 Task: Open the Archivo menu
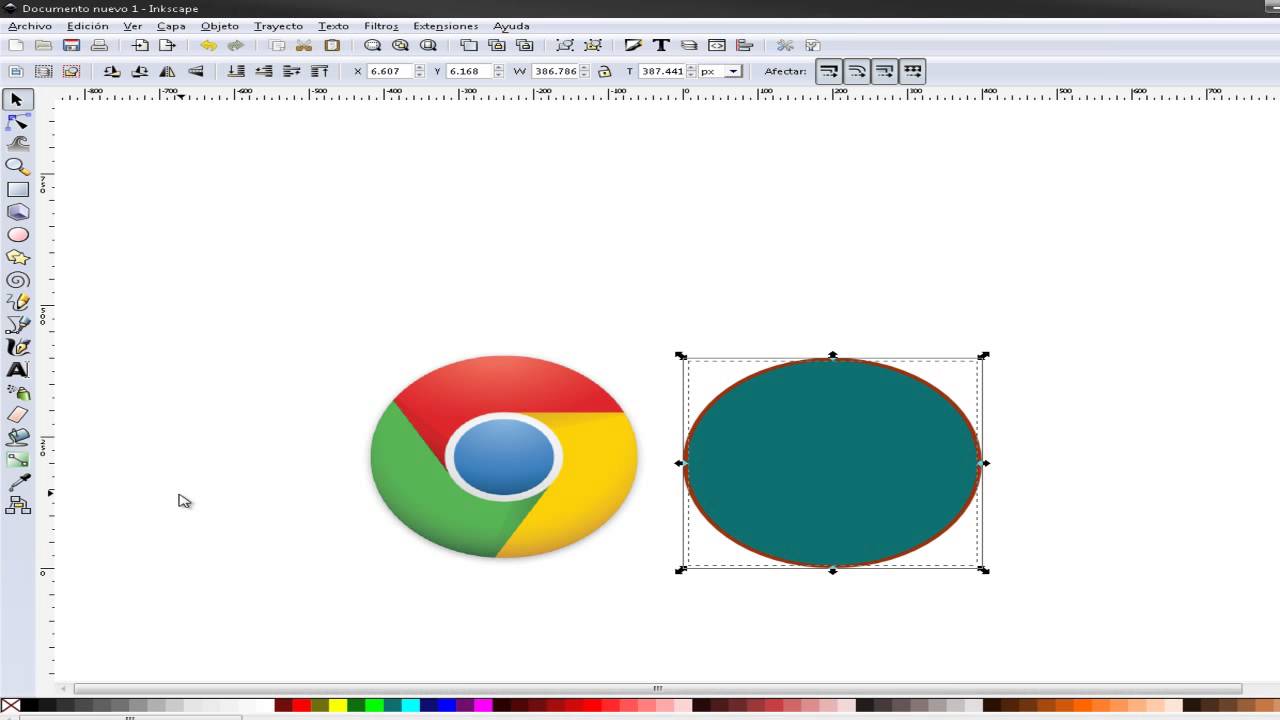30,26
